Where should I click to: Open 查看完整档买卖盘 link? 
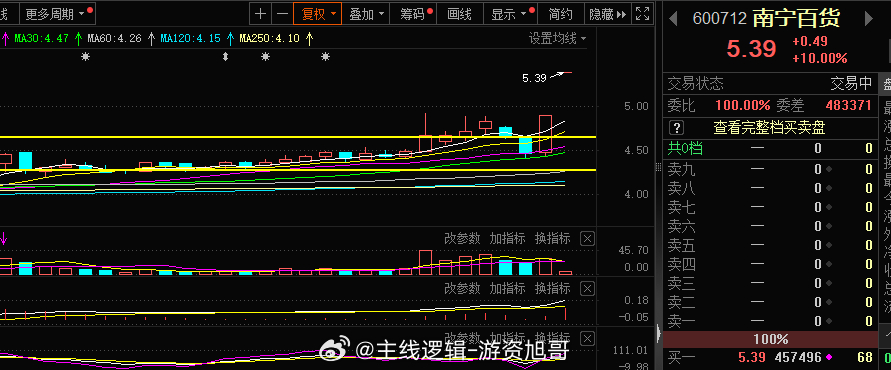click(x=769, y=127)
